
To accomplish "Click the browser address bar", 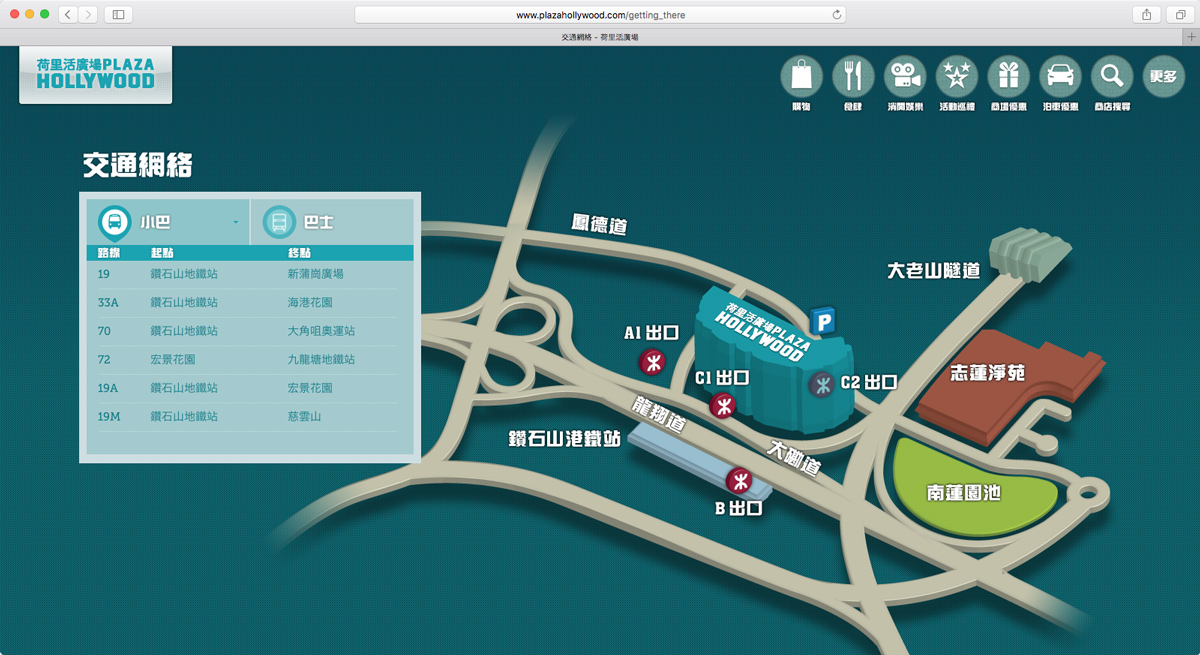I will pyautogui.click(x=600, y=15).
